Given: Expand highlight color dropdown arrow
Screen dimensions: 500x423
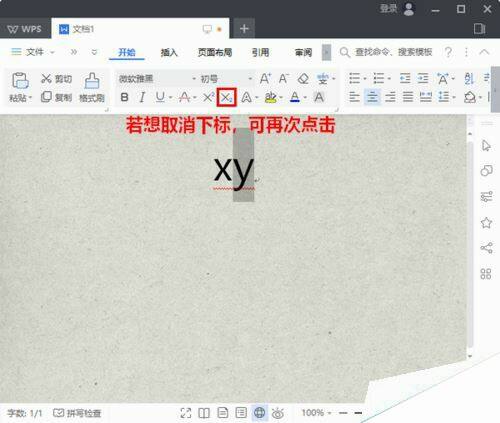Looking at the screenshot, I should coord(281,98).
